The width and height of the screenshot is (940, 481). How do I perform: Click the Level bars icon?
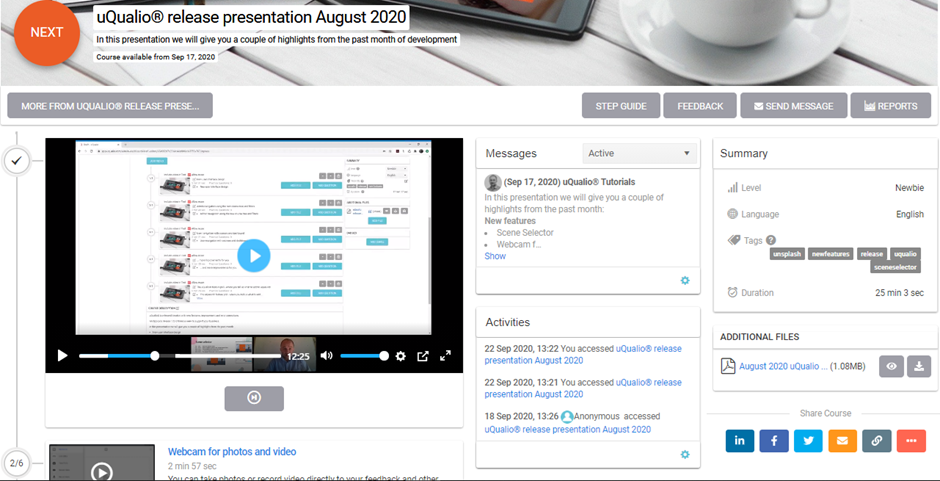(x=732, y=188)
